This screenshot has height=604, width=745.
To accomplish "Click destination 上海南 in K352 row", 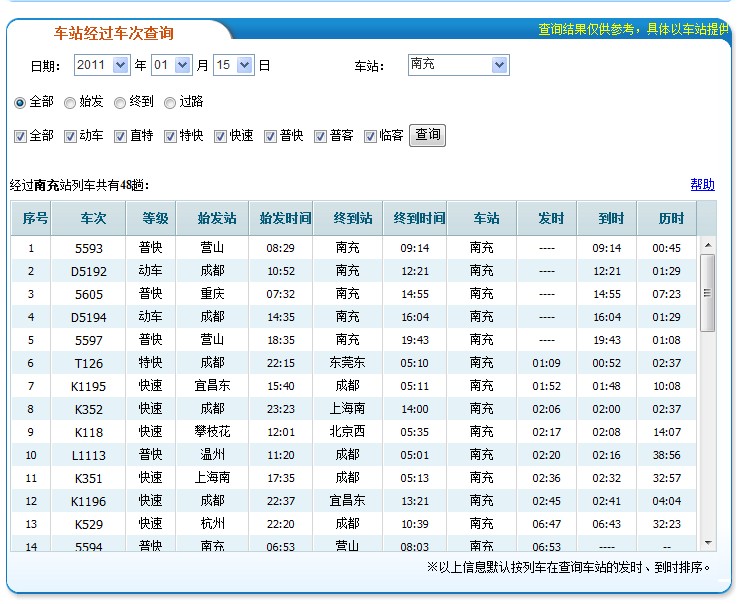I will [x=347, y=408].
